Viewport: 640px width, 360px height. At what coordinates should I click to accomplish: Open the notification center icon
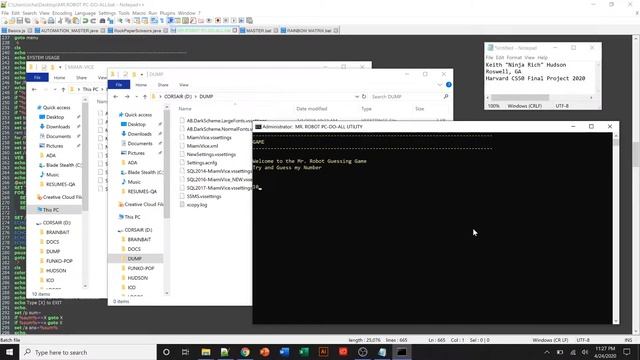point(627,352)
